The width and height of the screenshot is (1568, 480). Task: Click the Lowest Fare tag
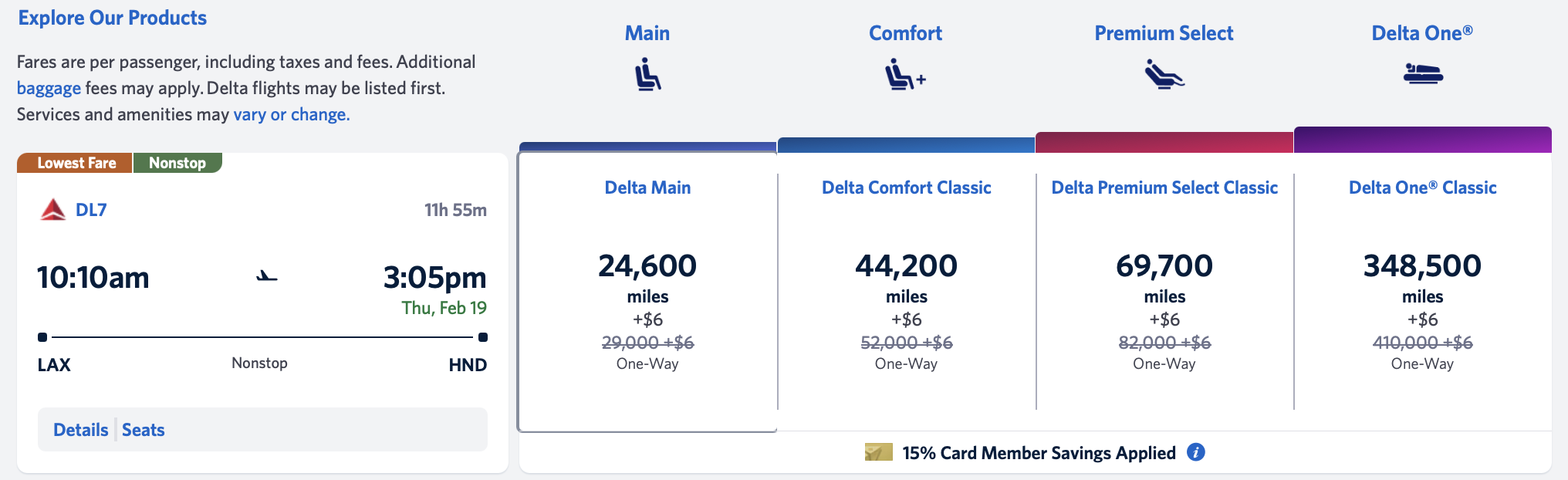[x=74, y=163]
